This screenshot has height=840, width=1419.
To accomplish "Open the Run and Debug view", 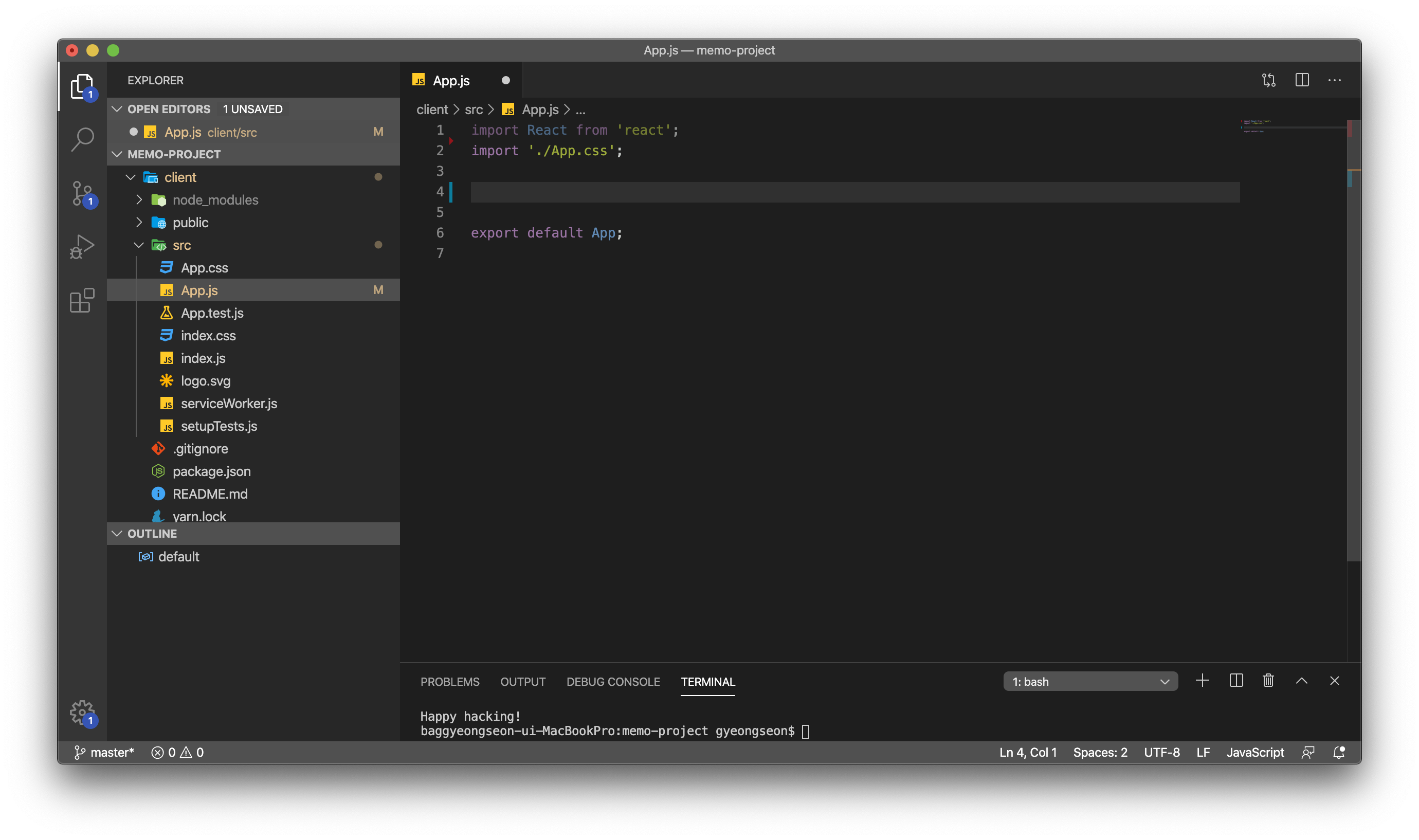I will [x=83, y=247].
